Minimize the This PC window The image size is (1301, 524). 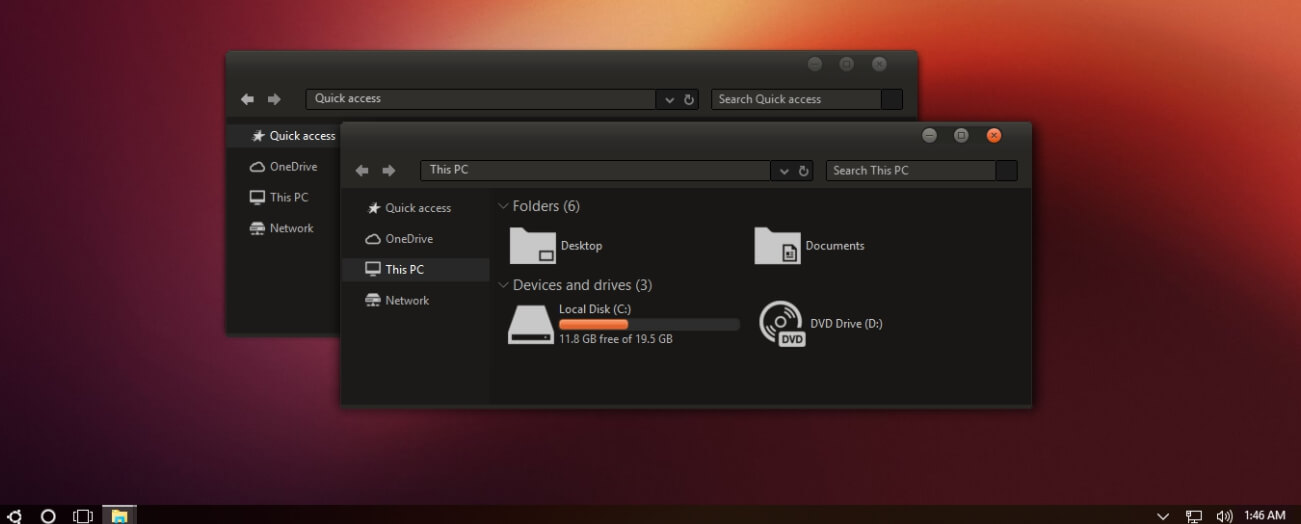click(929, 135)
